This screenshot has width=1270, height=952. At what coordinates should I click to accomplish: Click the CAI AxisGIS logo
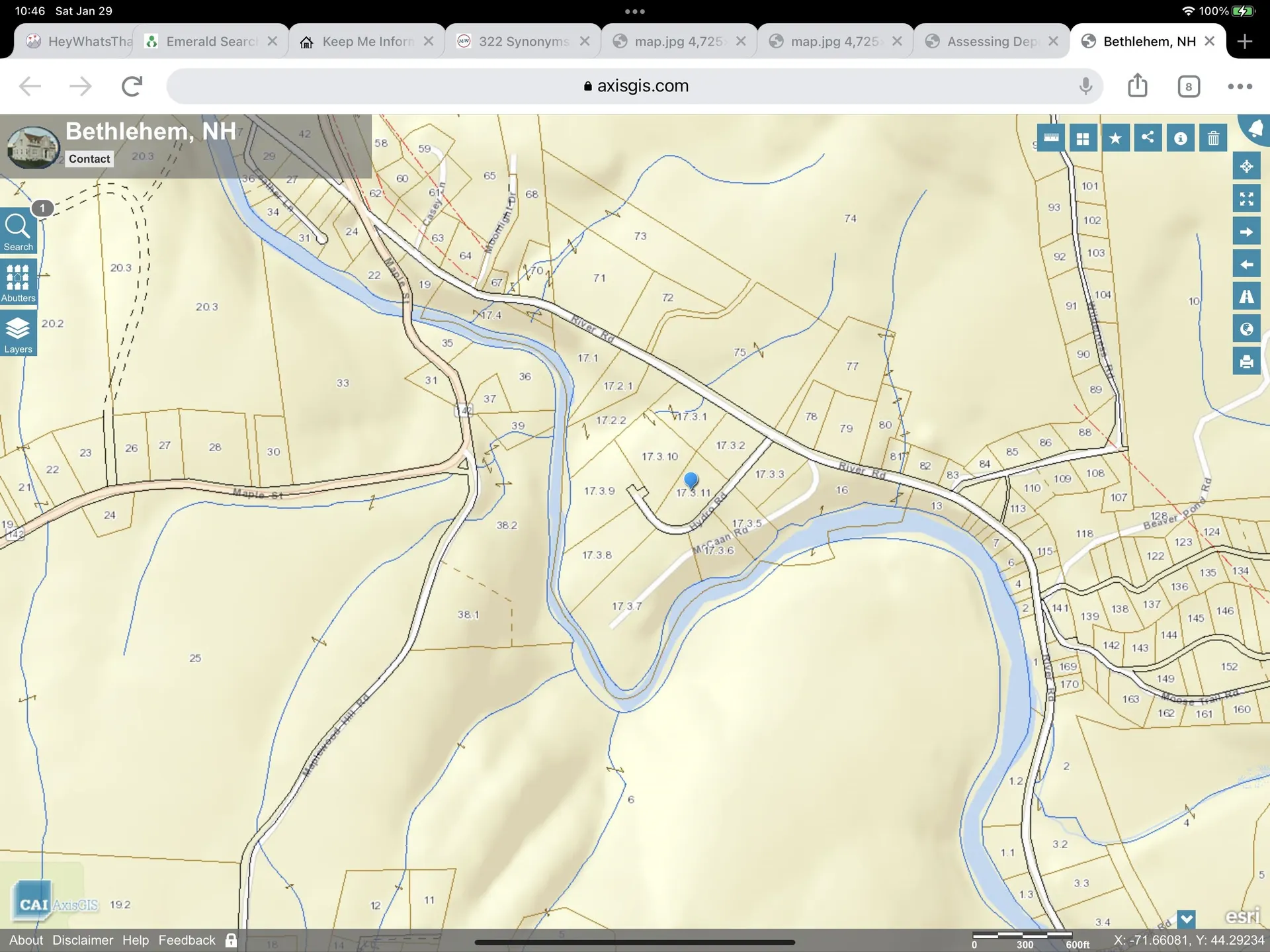click(55, 902)
